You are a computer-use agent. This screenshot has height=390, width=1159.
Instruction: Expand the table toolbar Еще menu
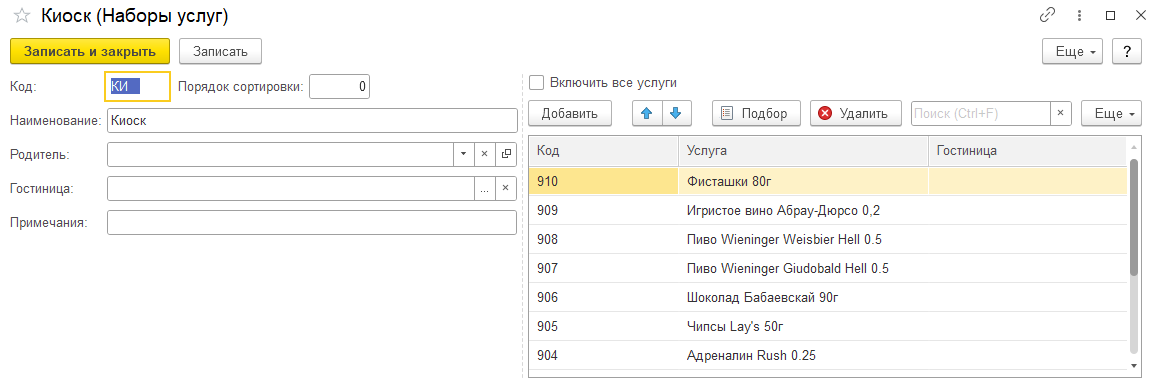point(1111,113)
